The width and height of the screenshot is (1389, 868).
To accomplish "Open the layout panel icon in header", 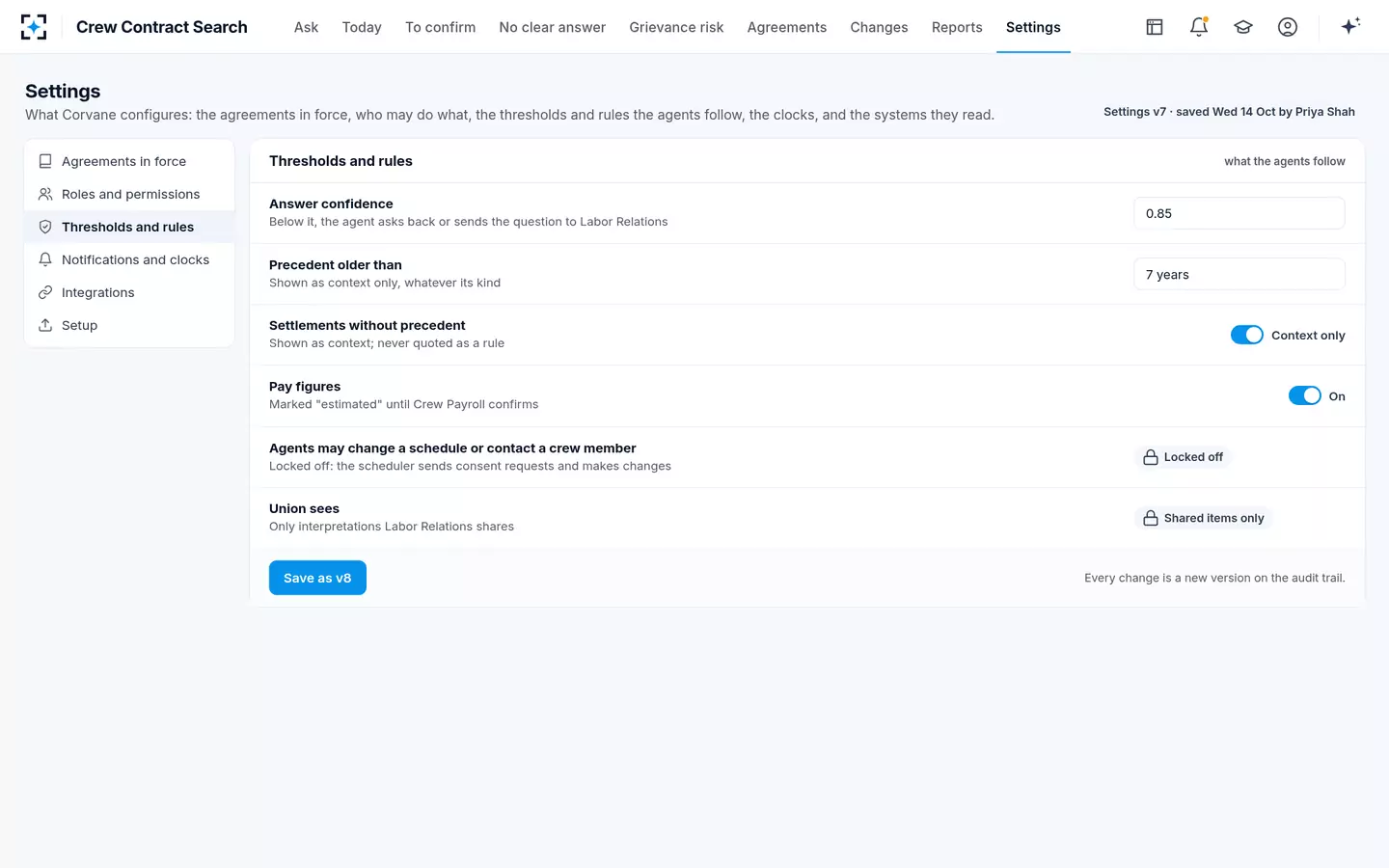I will tap(1155, 27).
